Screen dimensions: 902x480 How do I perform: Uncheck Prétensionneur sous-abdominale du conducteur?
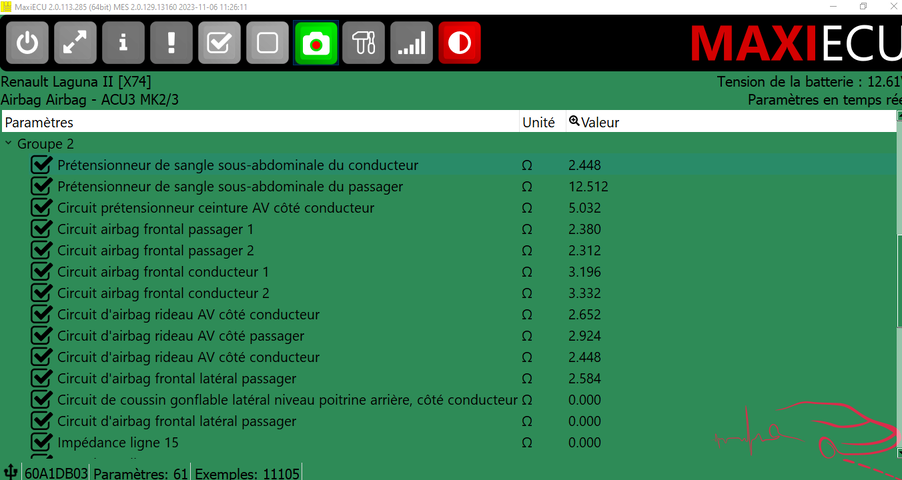(41, 165)
